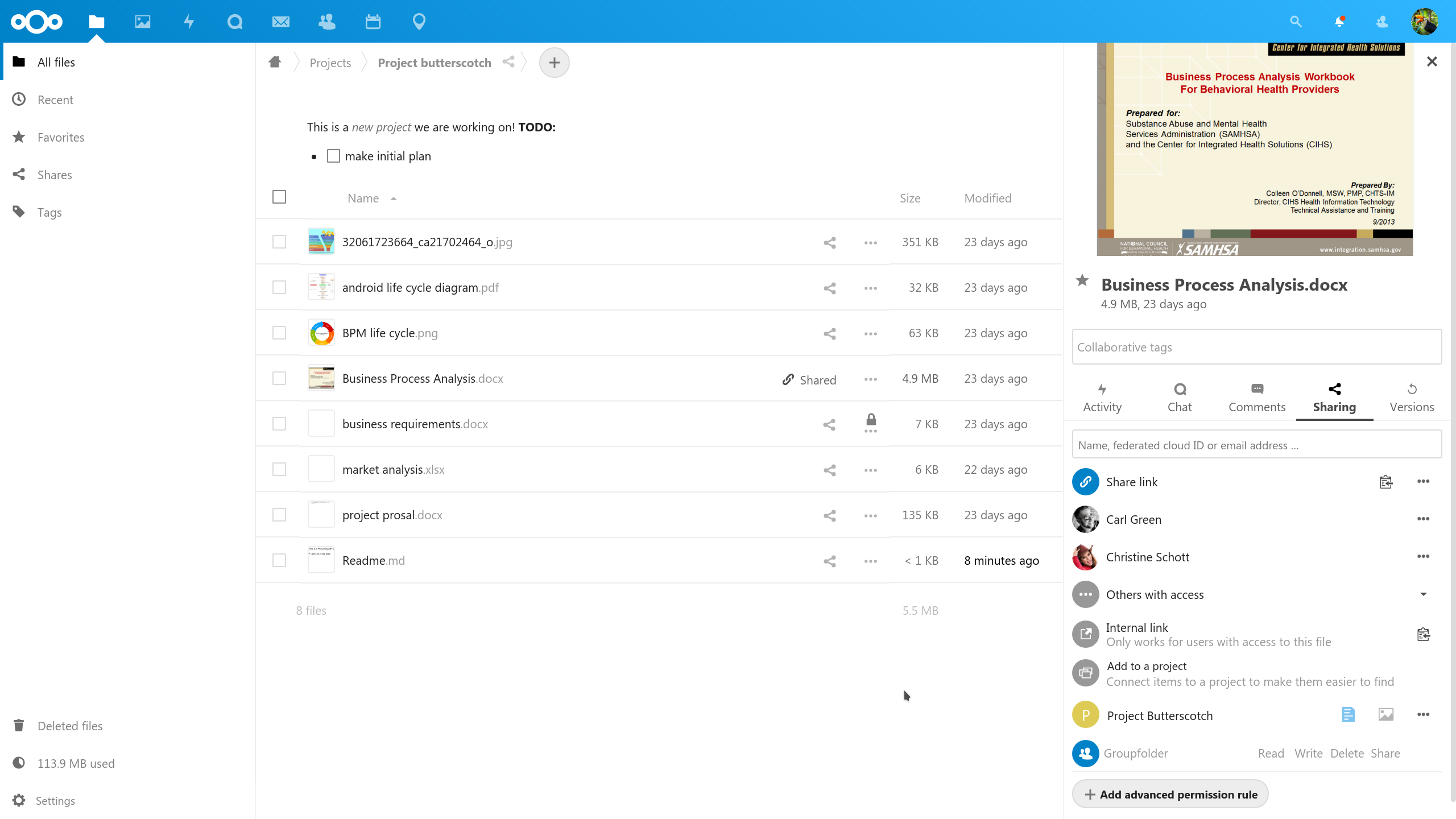Click the document preview thumbnail
1456x819 pixels.
pyautogui.click(x=1255, y=149)
